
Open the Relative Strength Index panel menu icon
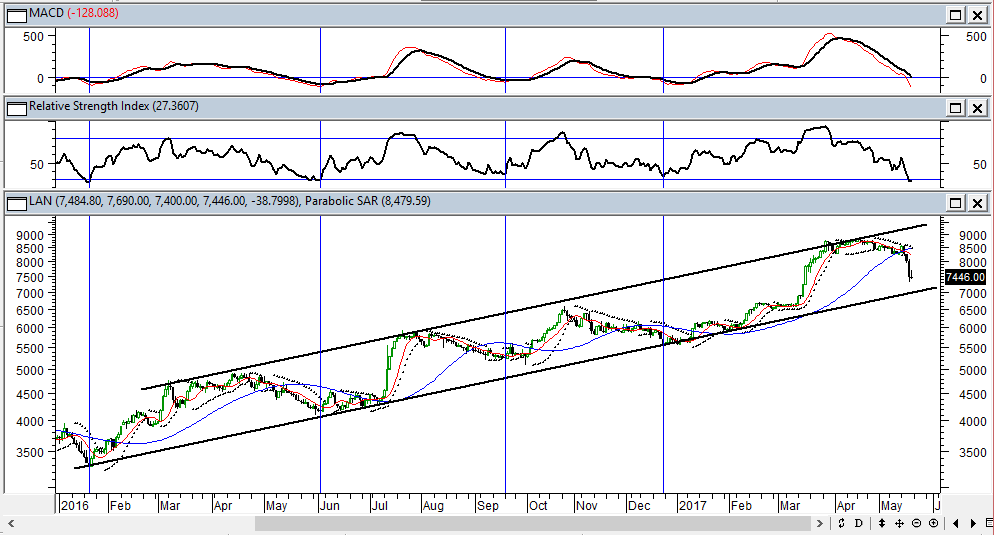click(x=15, y=106)
